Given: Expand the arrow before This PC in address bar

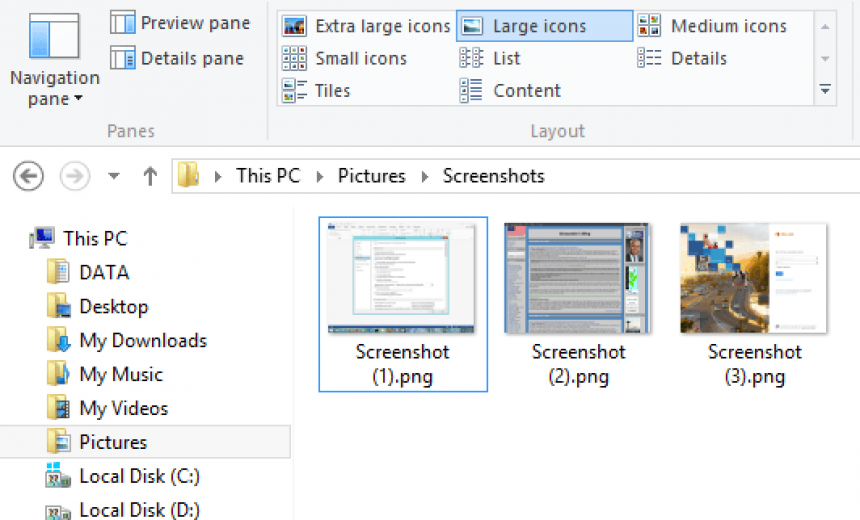Looking at the screenshot, I should point(218,177).
